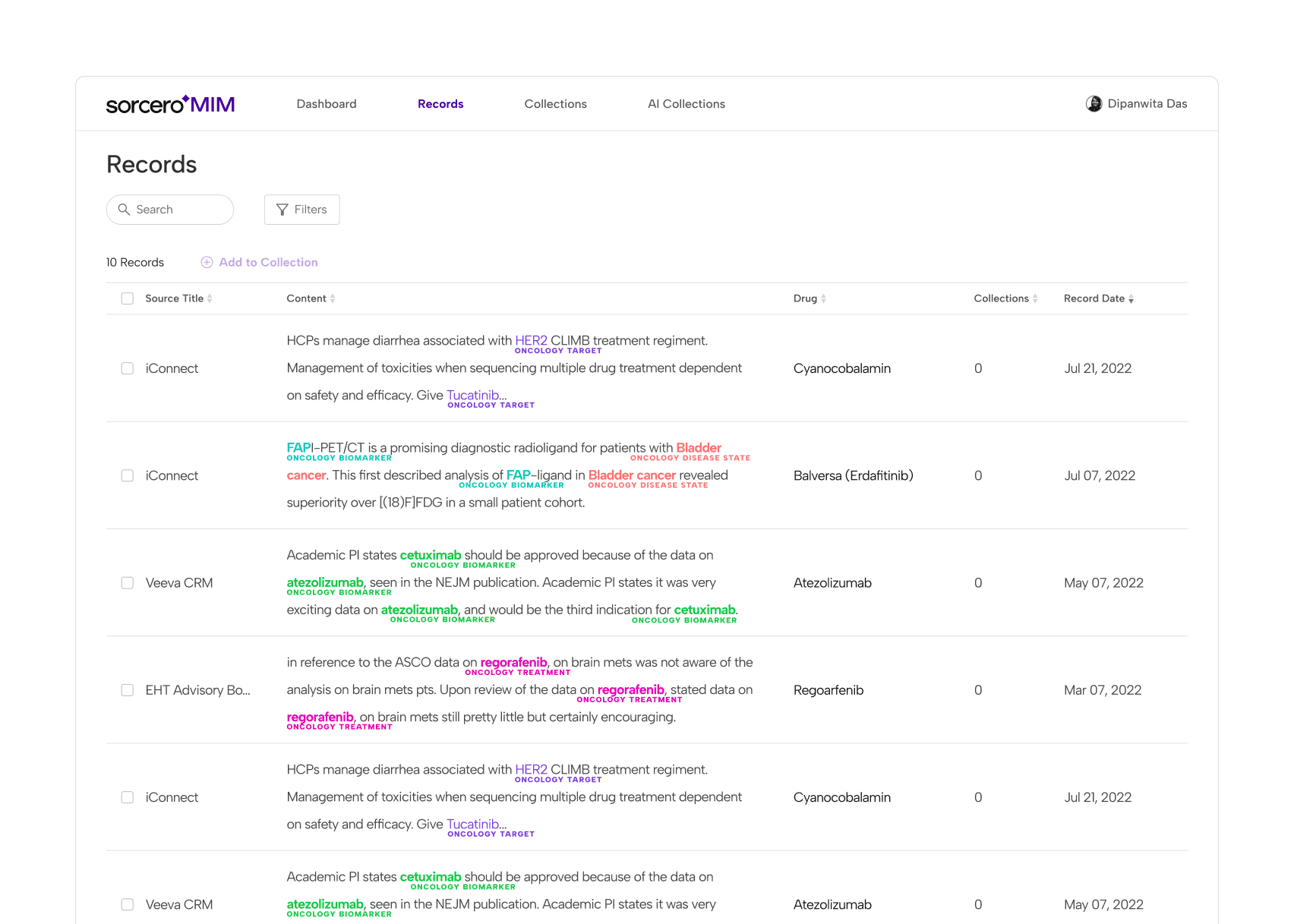Click the funnel filter icon

[x=282, y=210]
